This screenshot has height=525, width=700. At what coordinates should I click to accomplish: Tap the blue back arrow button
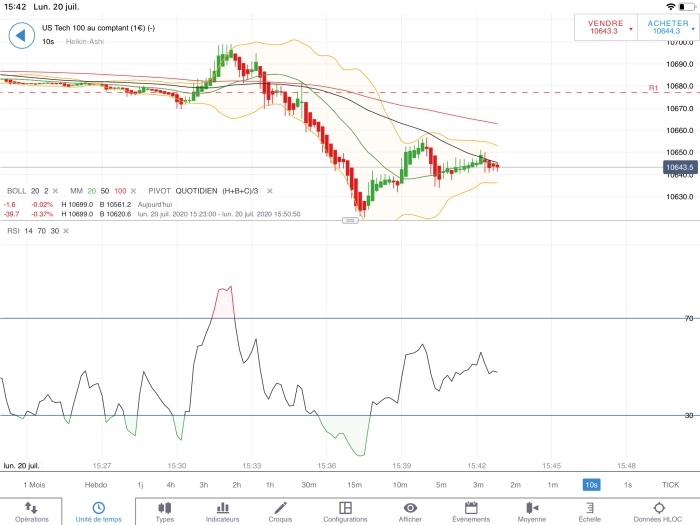coord(21,35)
